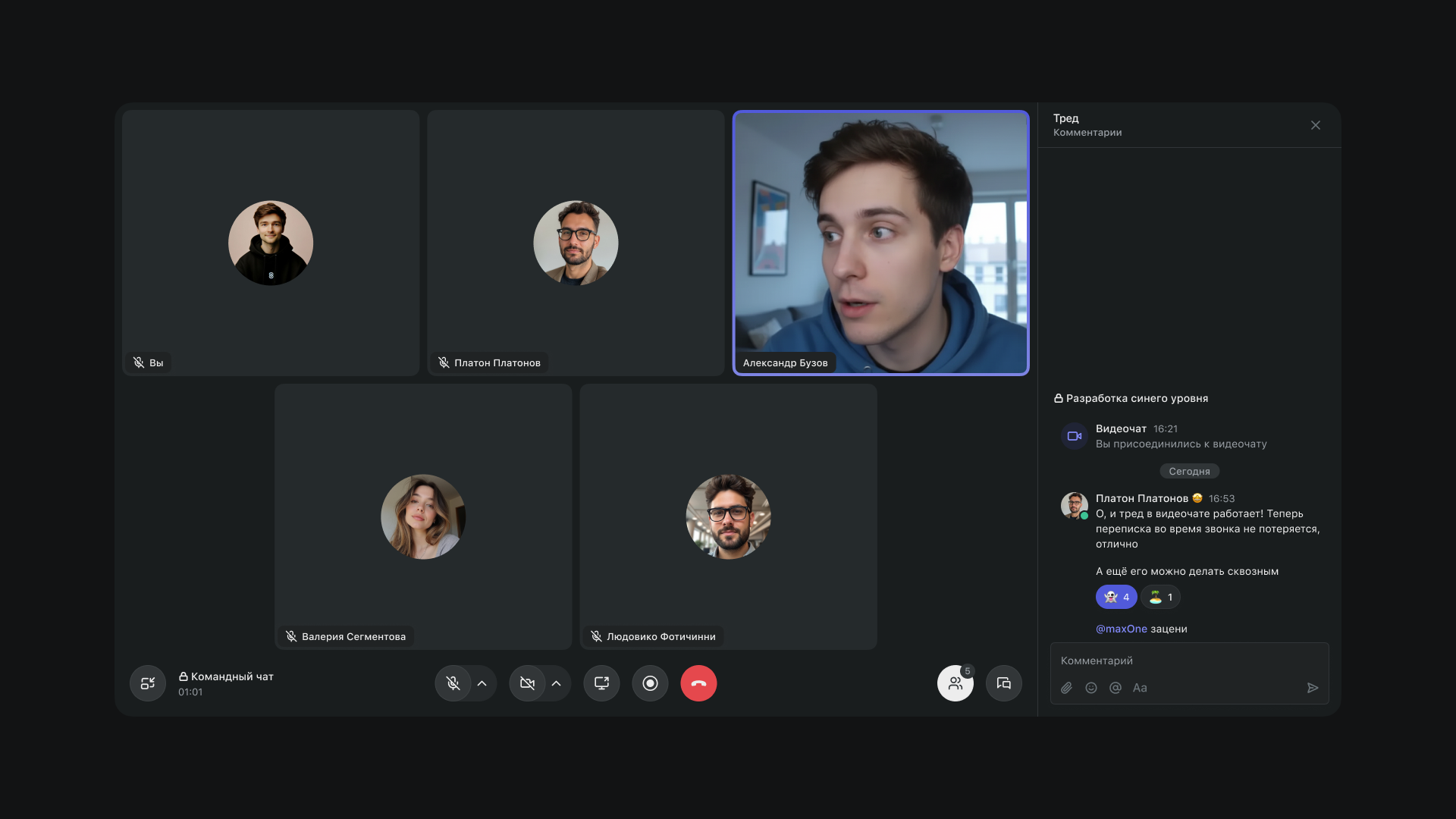The image size is (1456, 819).
Task: Select Александр Бузов video tile
Action: click(x=880, y=243)
